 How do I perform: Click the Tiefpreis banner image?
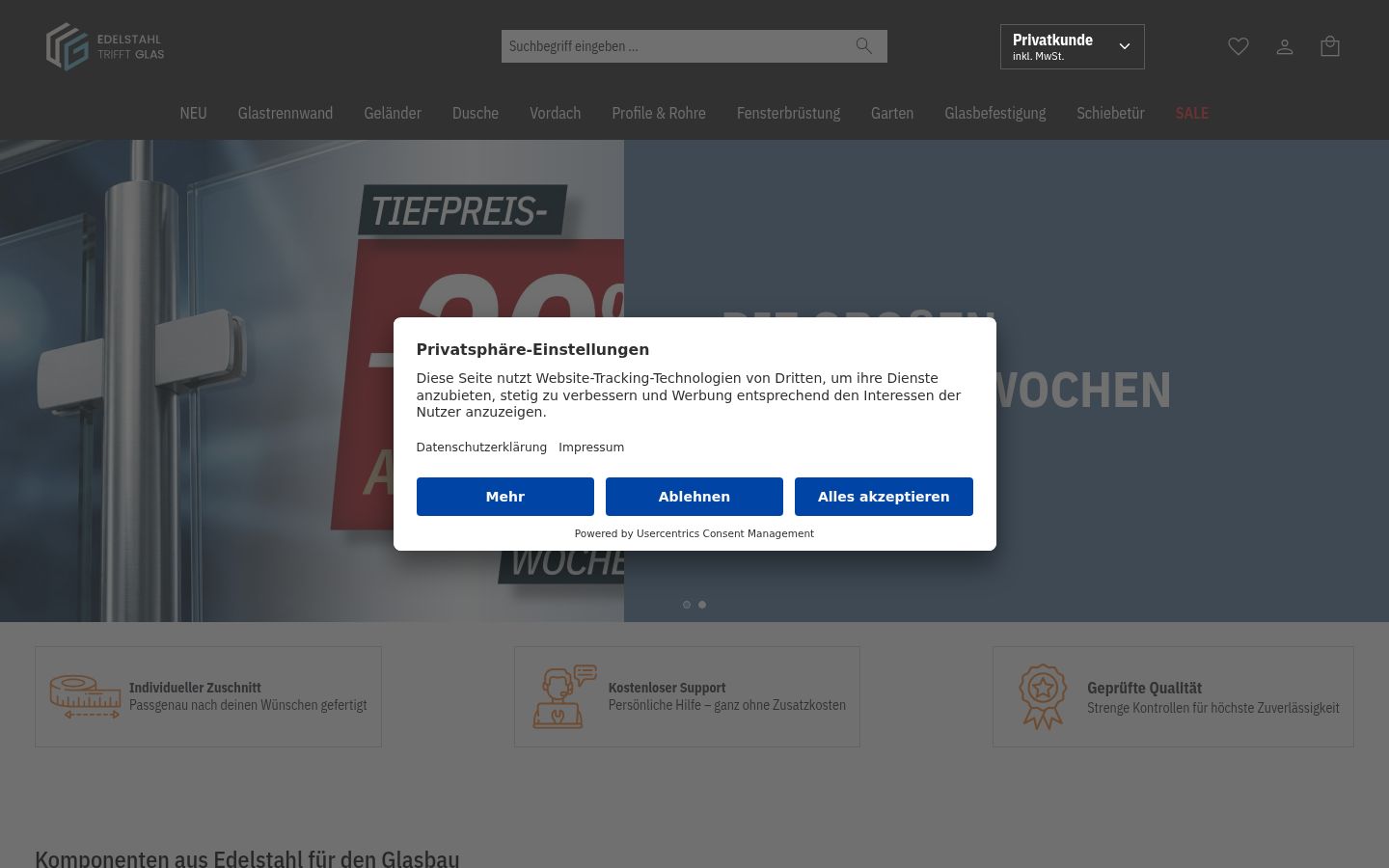[312, 381]
